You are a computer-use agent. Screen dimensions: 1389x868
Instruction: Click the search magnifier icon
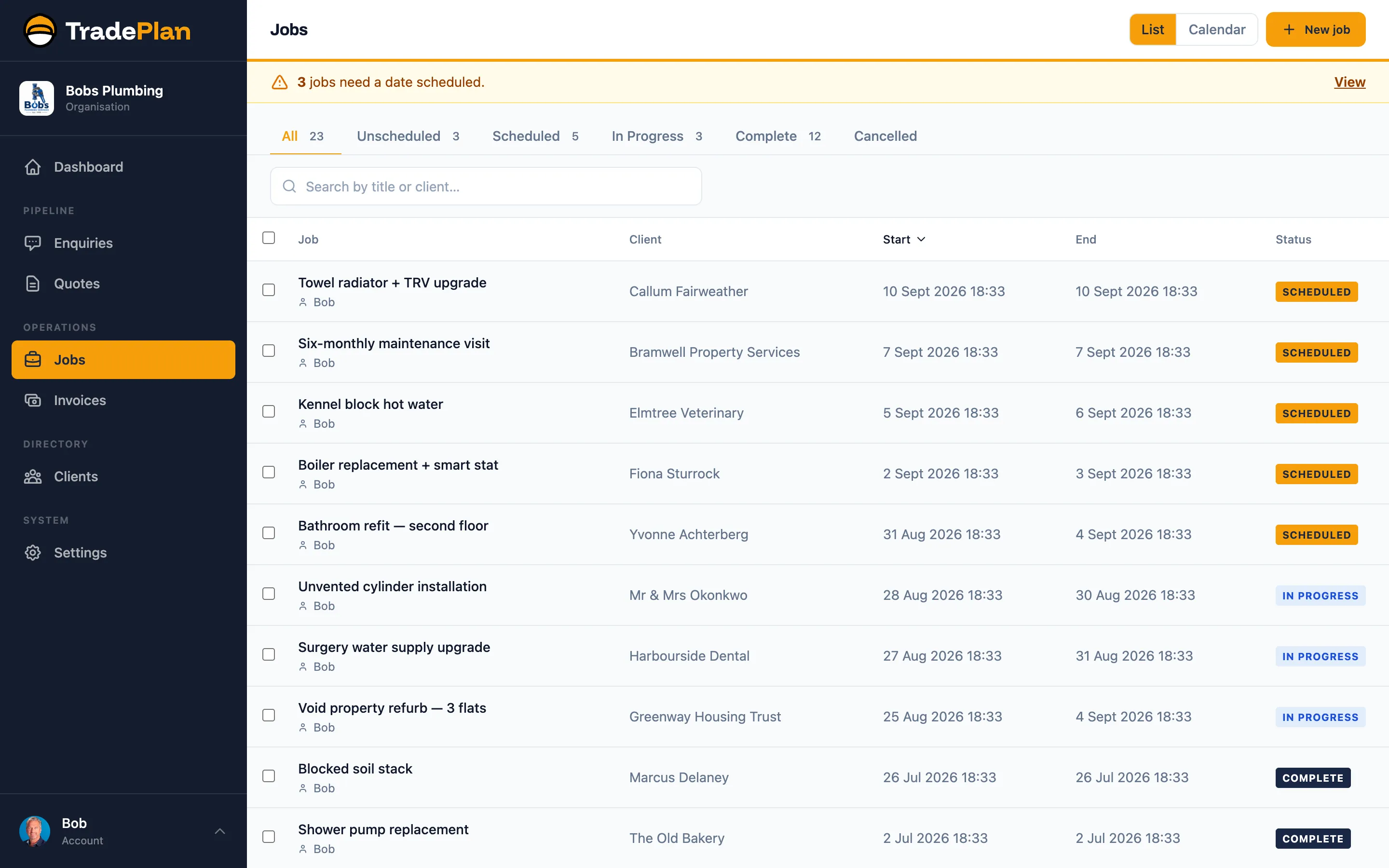click(x=289, y=187)
